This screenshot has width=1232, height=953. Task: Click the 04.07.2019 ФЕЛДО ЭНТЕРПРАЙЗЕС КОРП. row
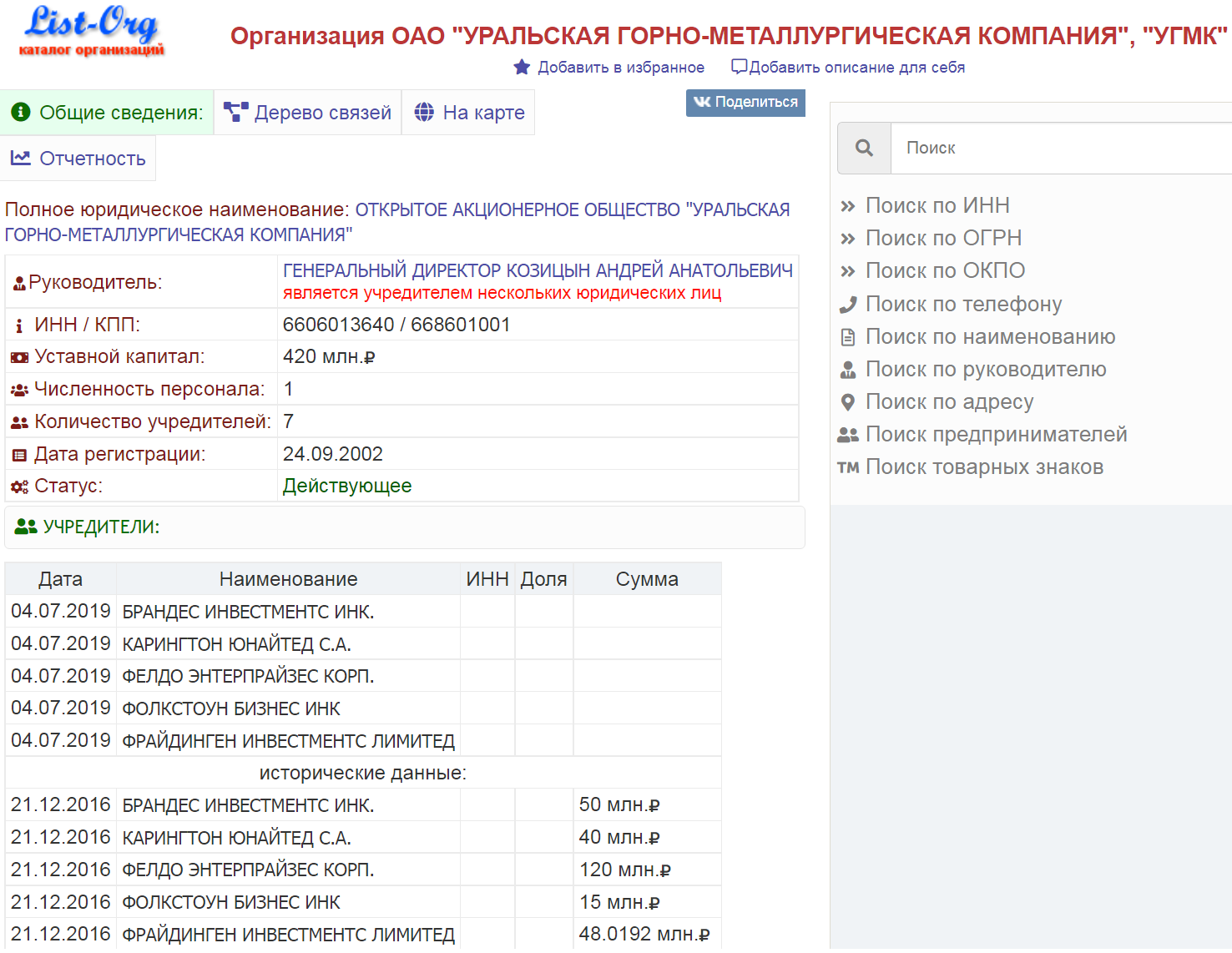pos(363,676)
